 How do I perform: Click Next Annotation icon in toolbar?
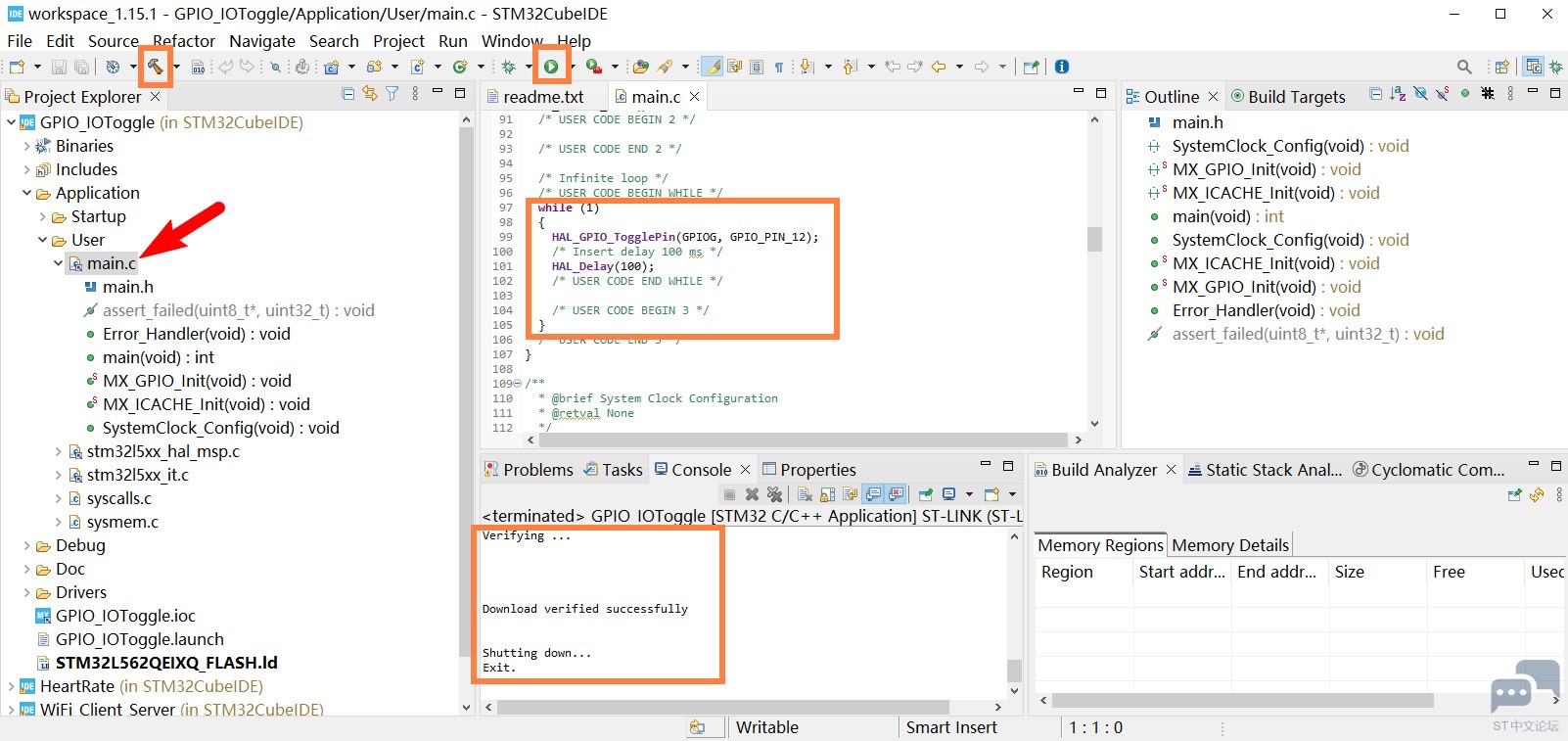pos(806,67)
